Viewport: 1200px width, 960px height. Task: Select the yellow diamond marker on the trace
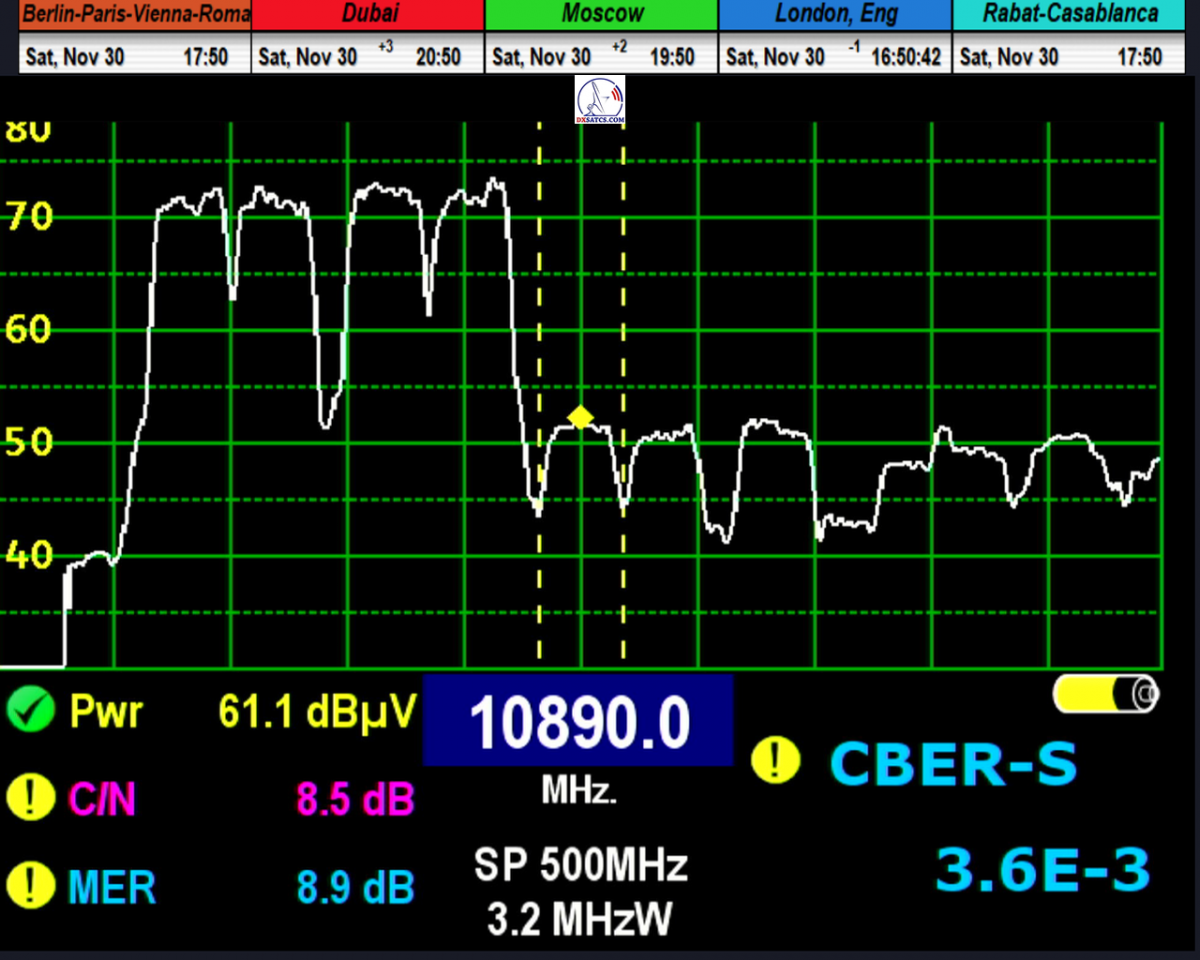580,417
